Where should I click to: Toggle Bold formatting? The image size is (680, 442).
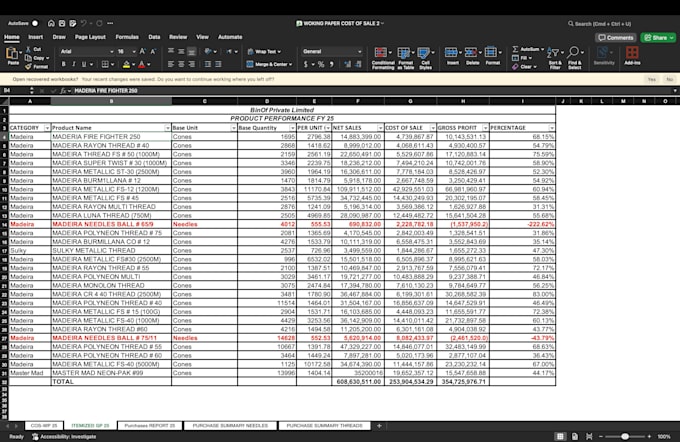(63, 64)
